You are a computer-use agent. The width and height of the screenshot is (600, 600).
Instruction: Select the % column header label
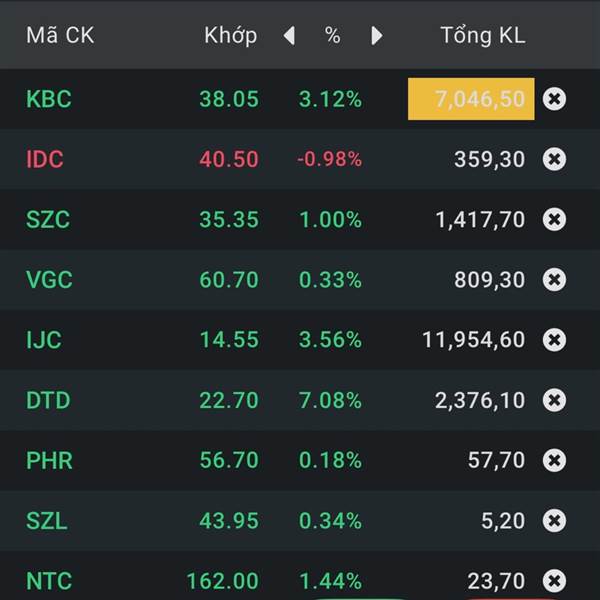point(332,36)
